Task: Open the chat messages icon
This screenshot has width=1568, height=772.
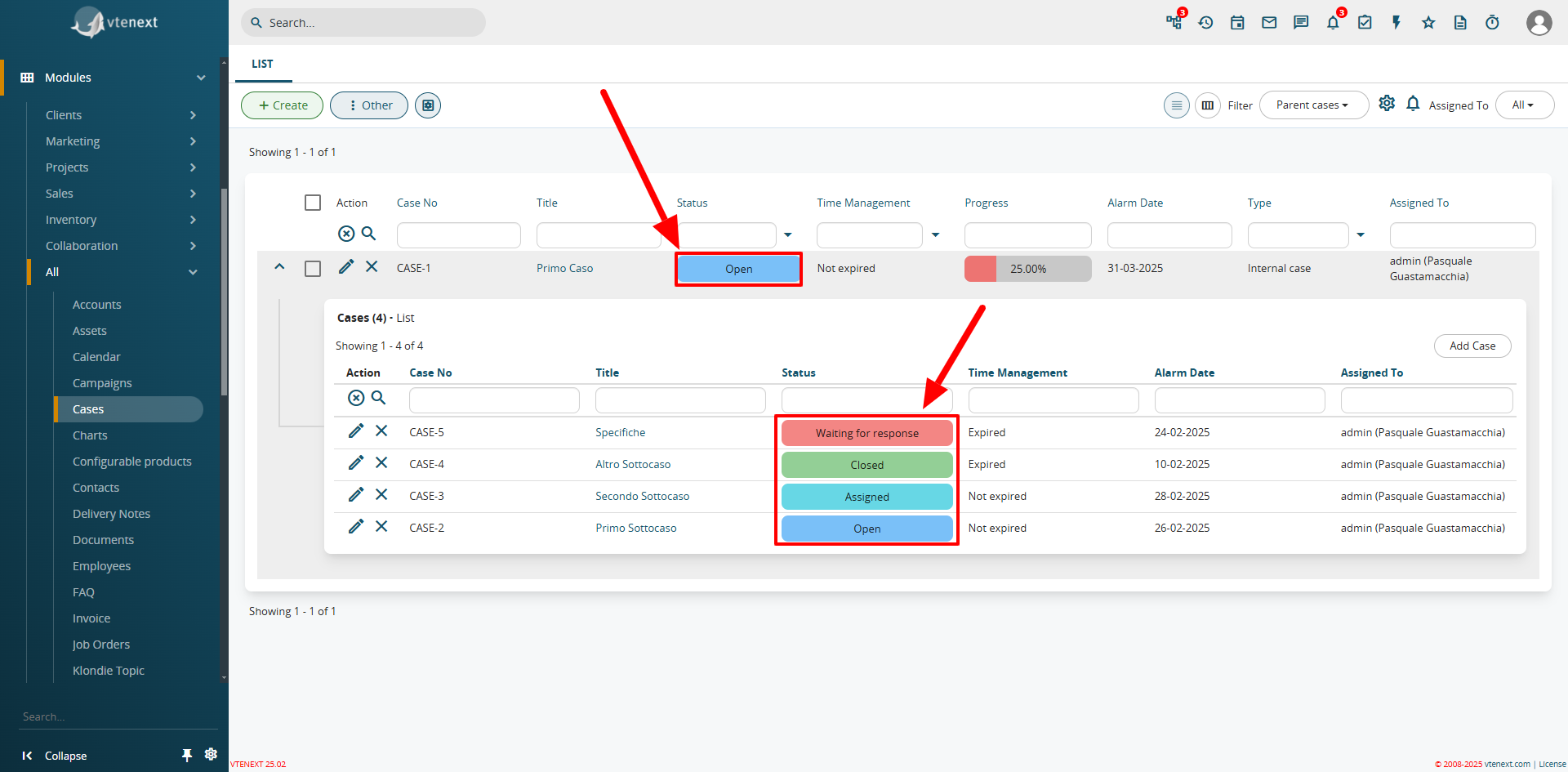Action: click(1301, 22)
